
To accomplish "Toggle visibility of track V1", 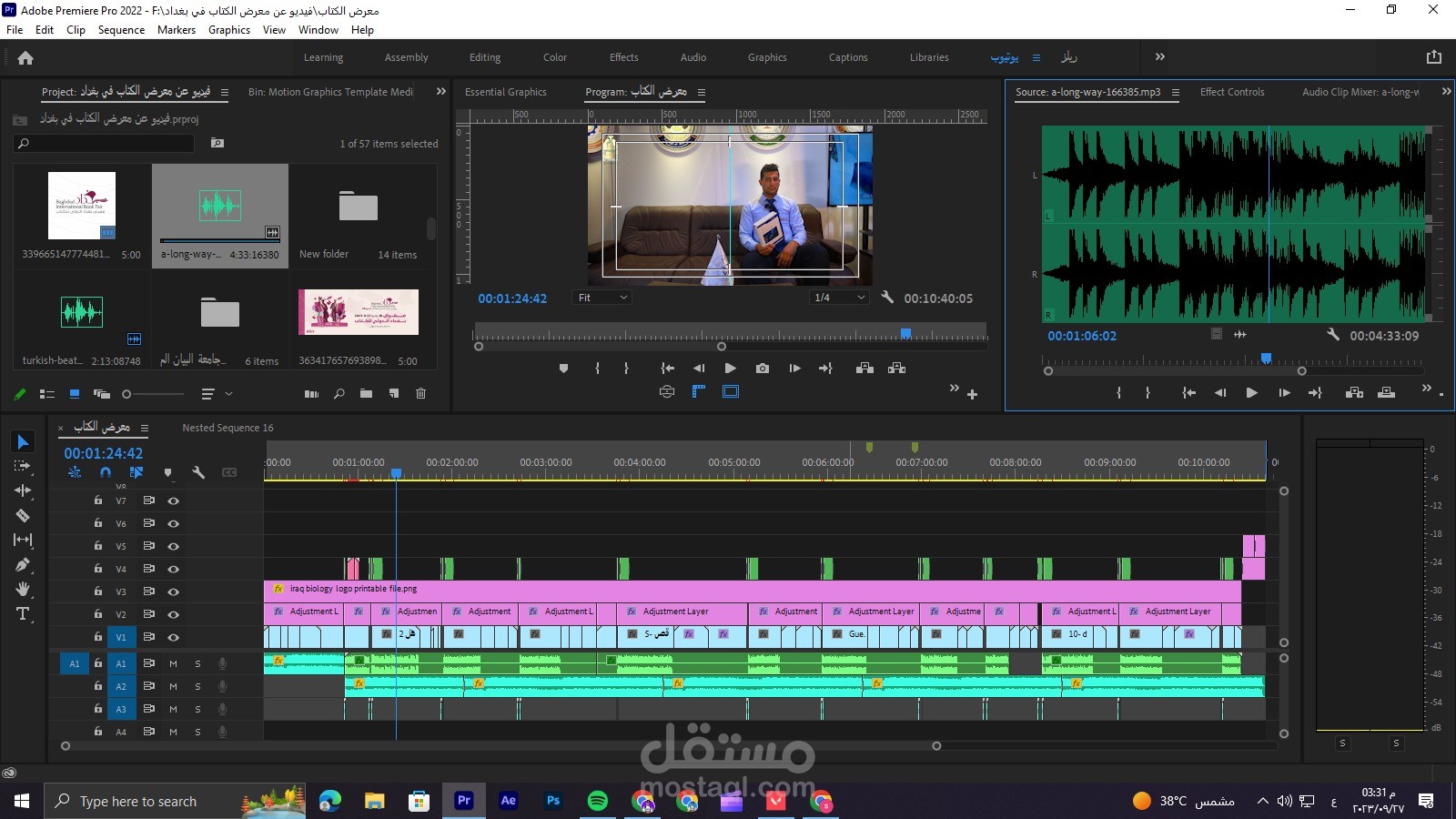I will coord(173,637).
